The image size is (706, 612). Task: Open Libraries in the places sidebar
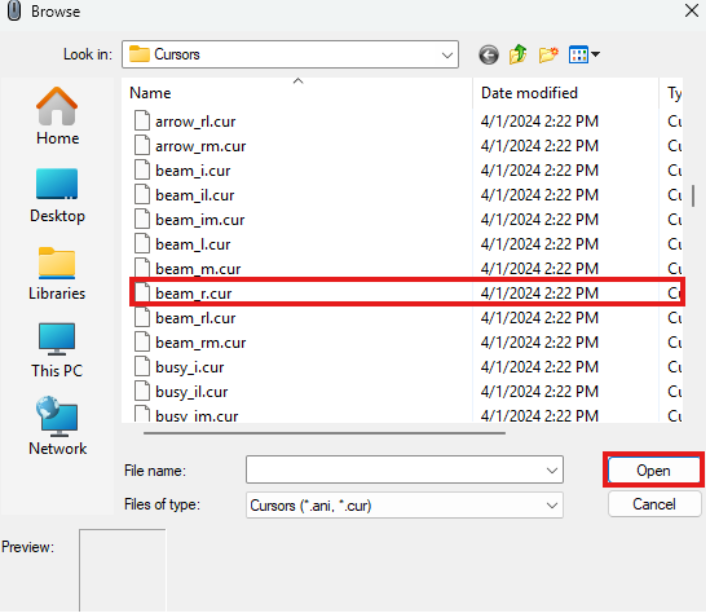pyautogui.click(x=57, y=274)
